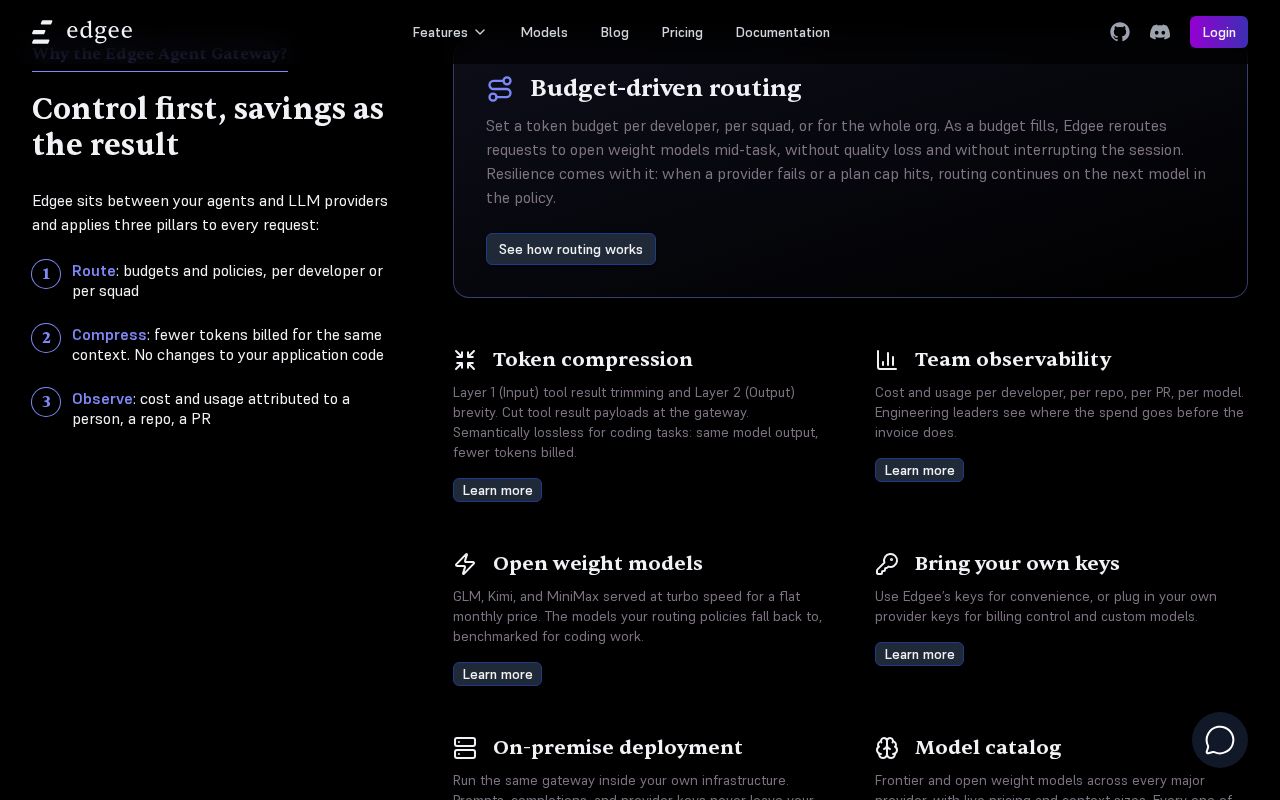Click the Compress highlighted term
This screenshot has width=1280, height=800.
(x=109, y=335)
